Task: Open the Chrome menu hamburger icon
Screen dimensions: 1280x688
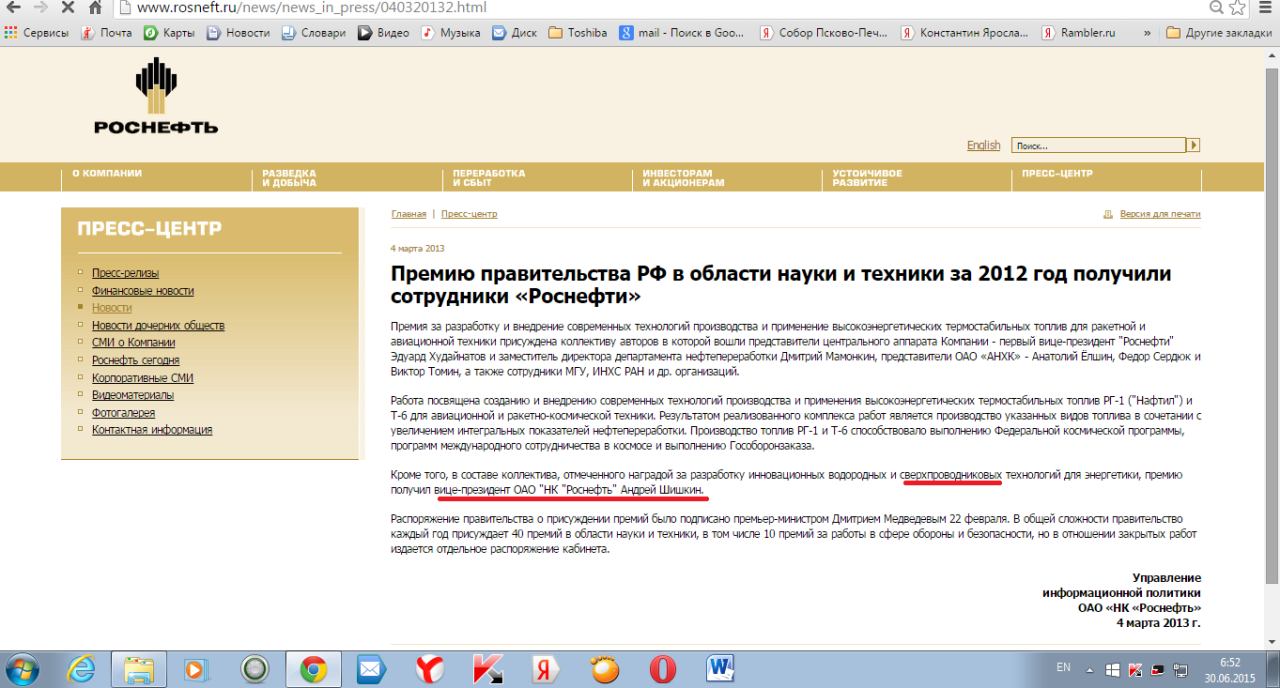Action: (x=1265, y=8)
